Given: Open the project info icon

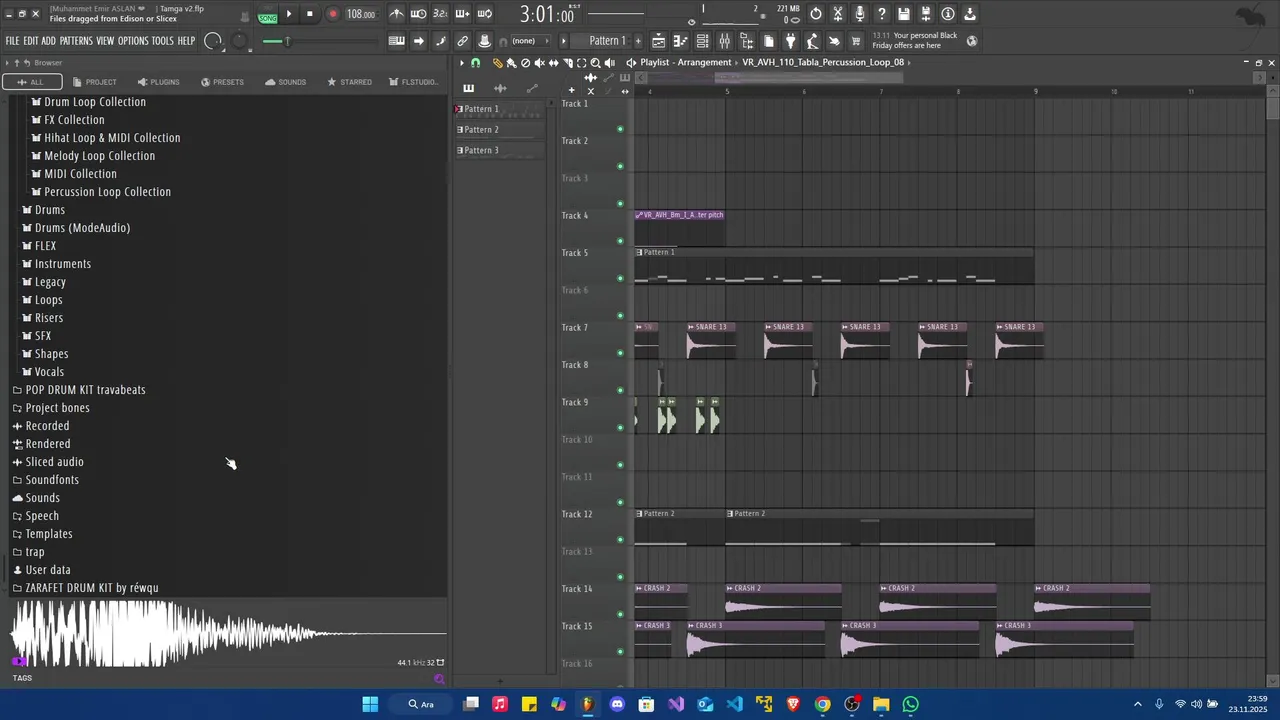Looking at the screenshot, I should click(x=948, y=14).
